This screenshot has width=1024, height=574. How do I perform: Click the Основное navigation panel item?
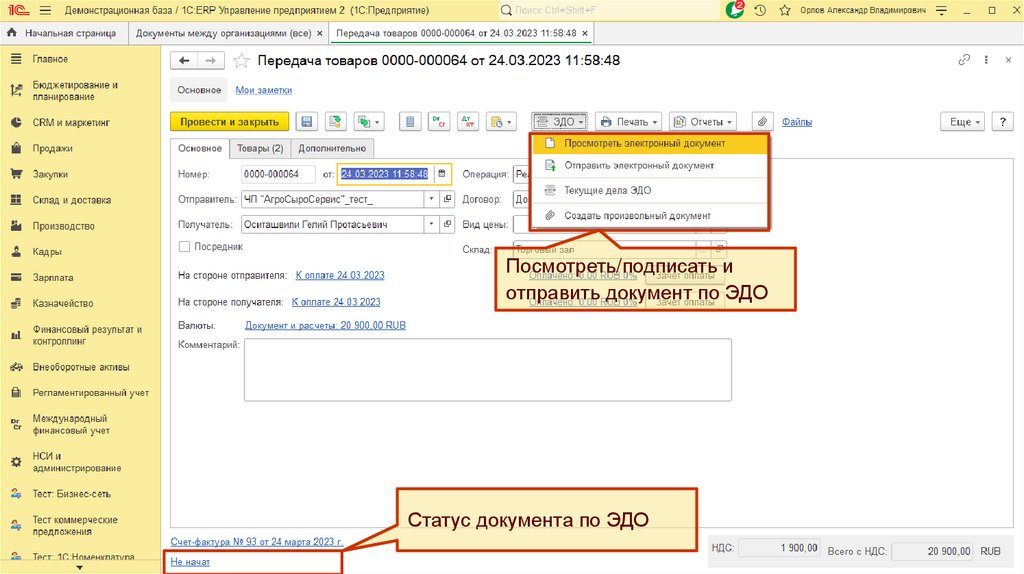199,90
